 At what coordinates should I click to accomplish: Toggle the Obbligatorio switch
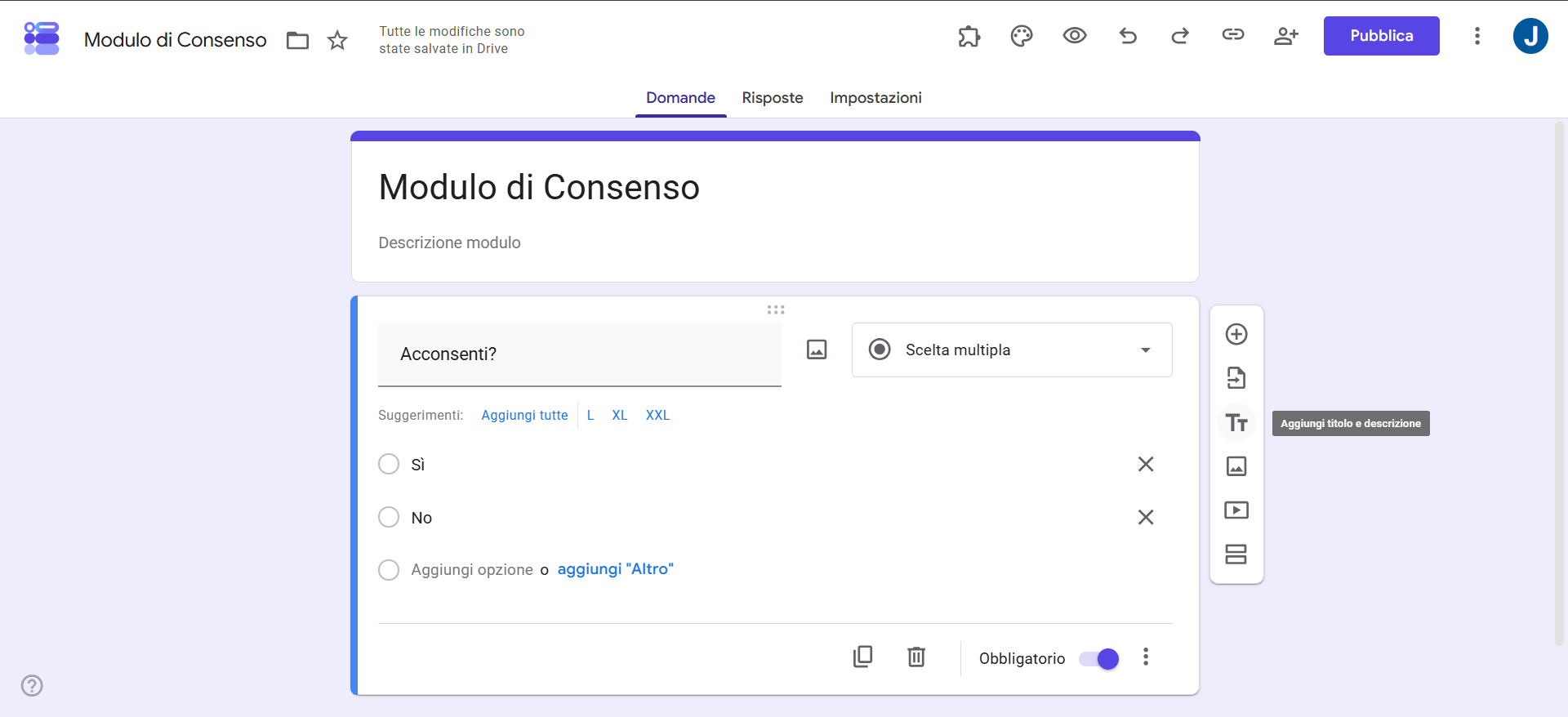1099,659
